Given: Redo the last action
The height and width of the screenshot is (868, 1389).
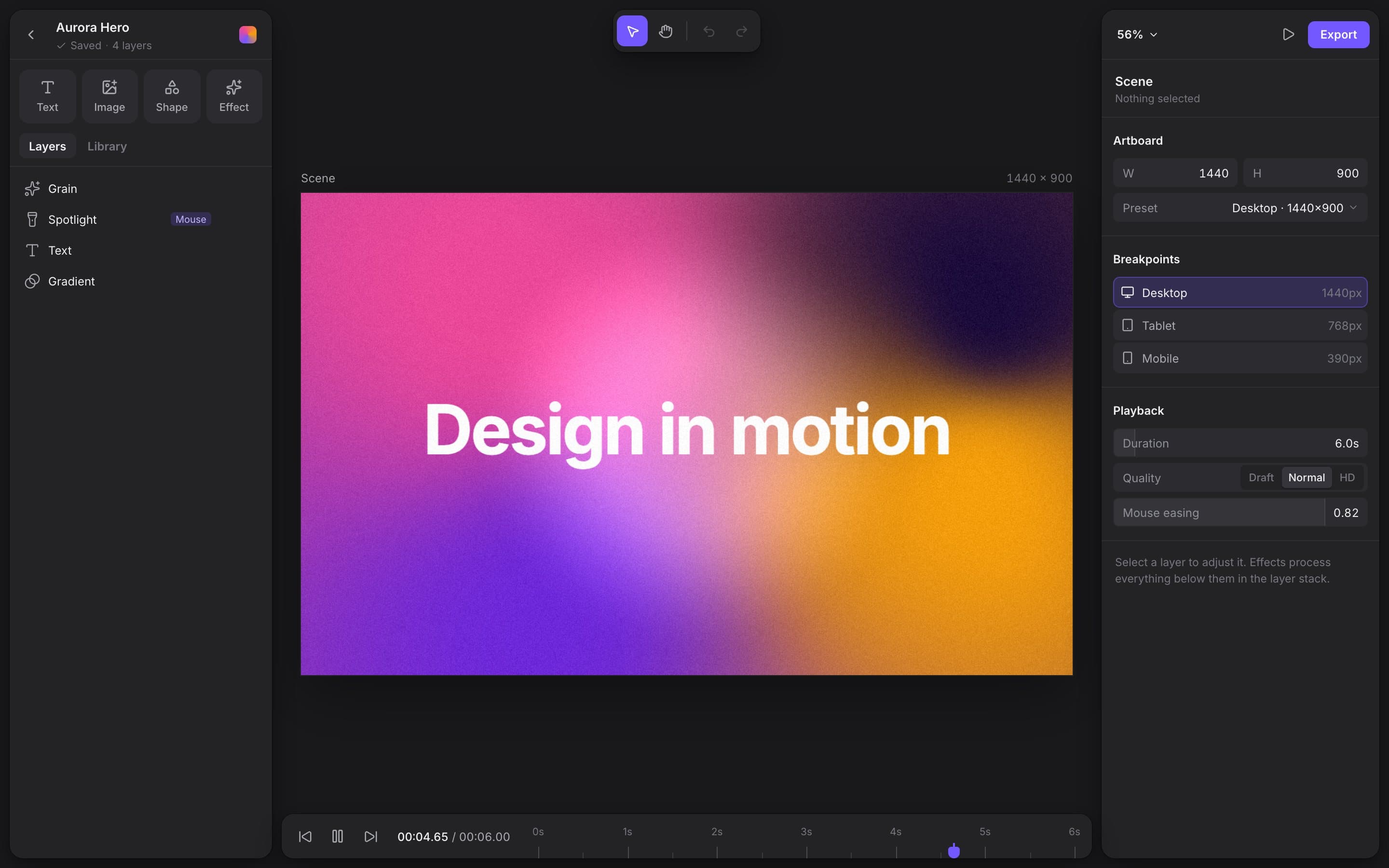Looking at the screenshot, I should [x=742, y=31].
